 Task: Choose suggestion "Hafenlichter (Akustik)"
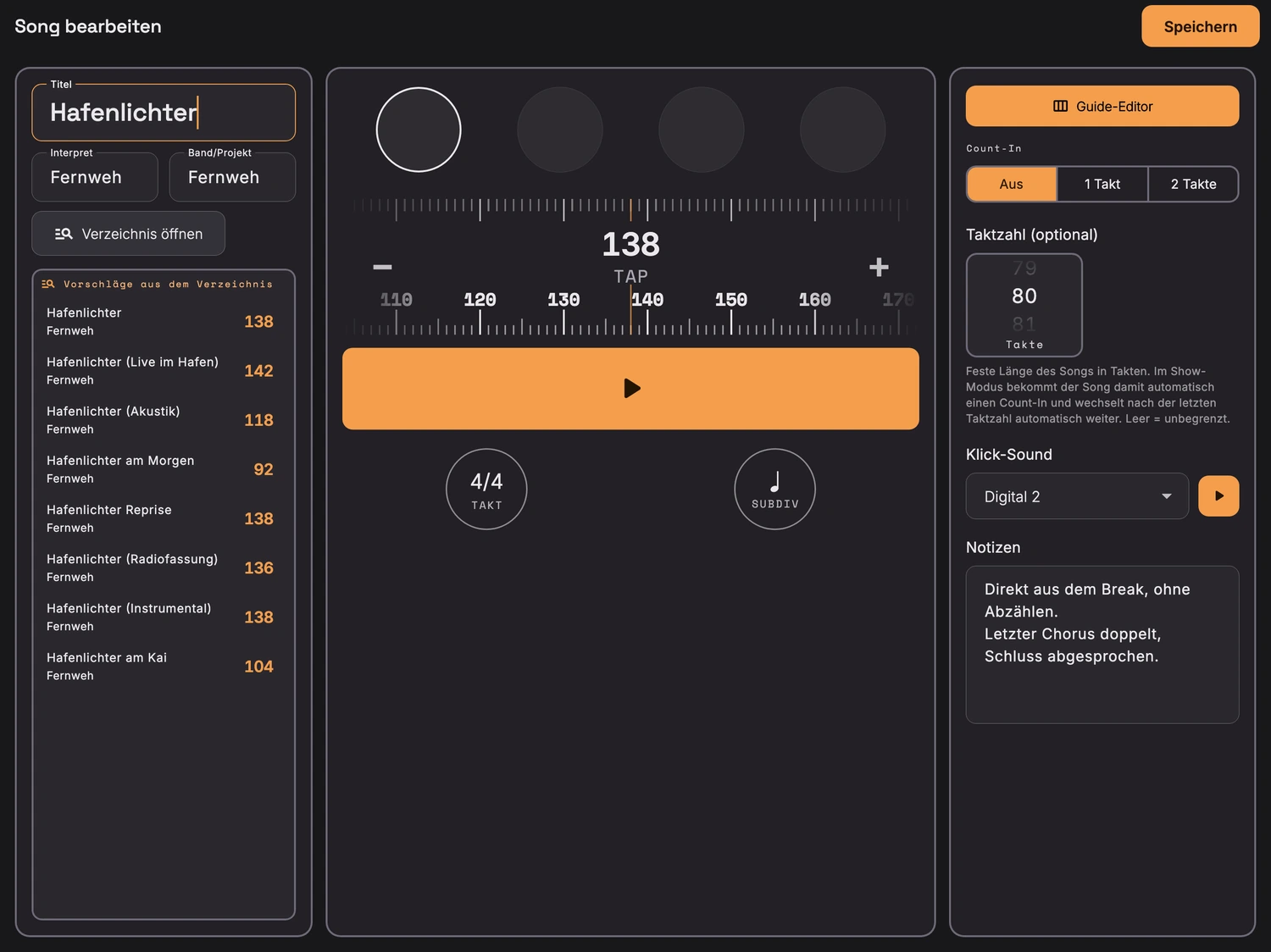(x=164, y=420)
